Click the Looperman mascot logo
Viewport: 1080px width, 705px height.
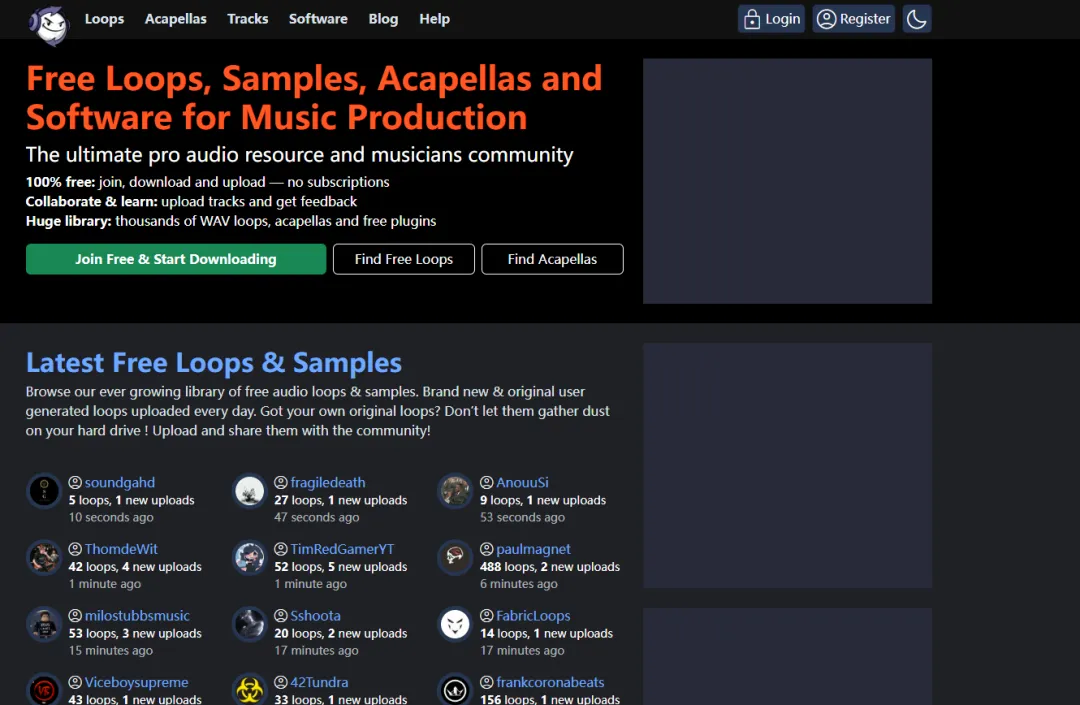[49, 25]
